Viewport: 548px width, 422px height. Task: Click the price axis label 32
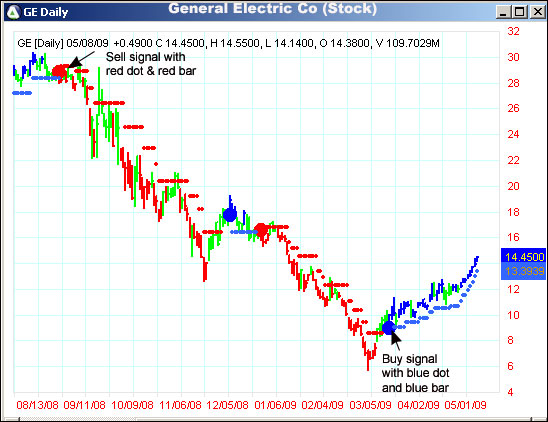coord(513,31)
